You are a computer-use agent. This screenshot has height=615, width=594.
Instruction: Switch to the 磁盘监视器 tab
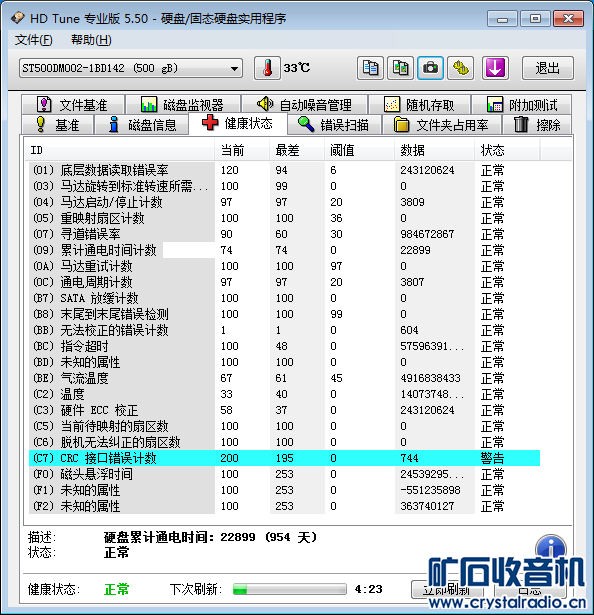pos(183,104)
